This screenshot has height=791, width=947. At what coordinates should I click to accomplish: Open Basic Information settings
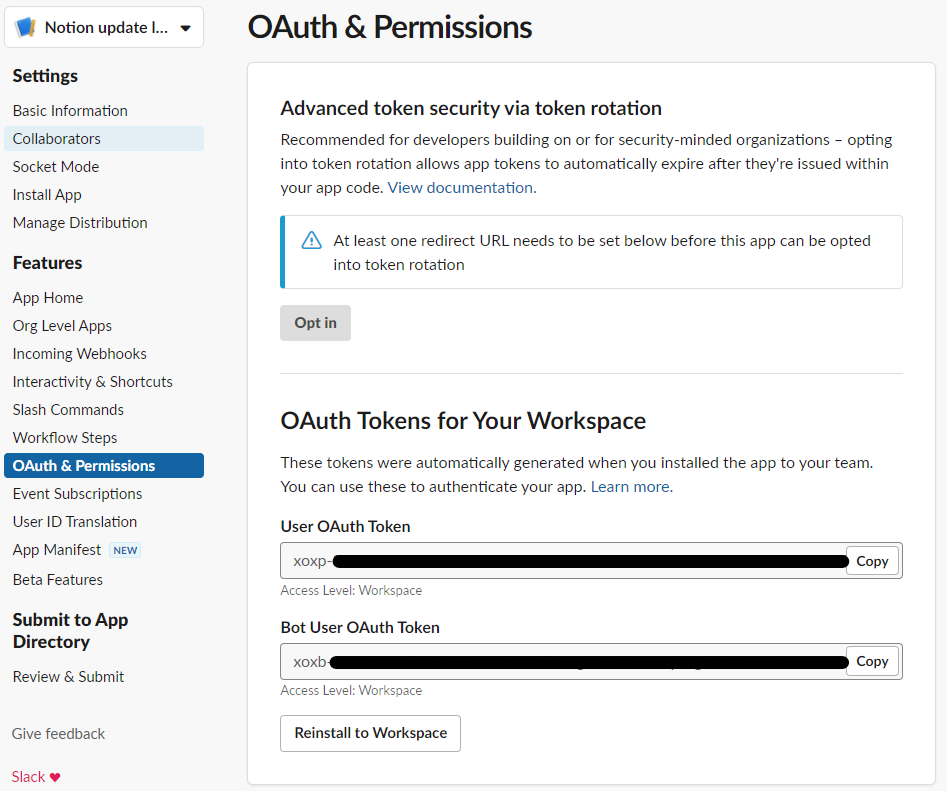[70, 110]
